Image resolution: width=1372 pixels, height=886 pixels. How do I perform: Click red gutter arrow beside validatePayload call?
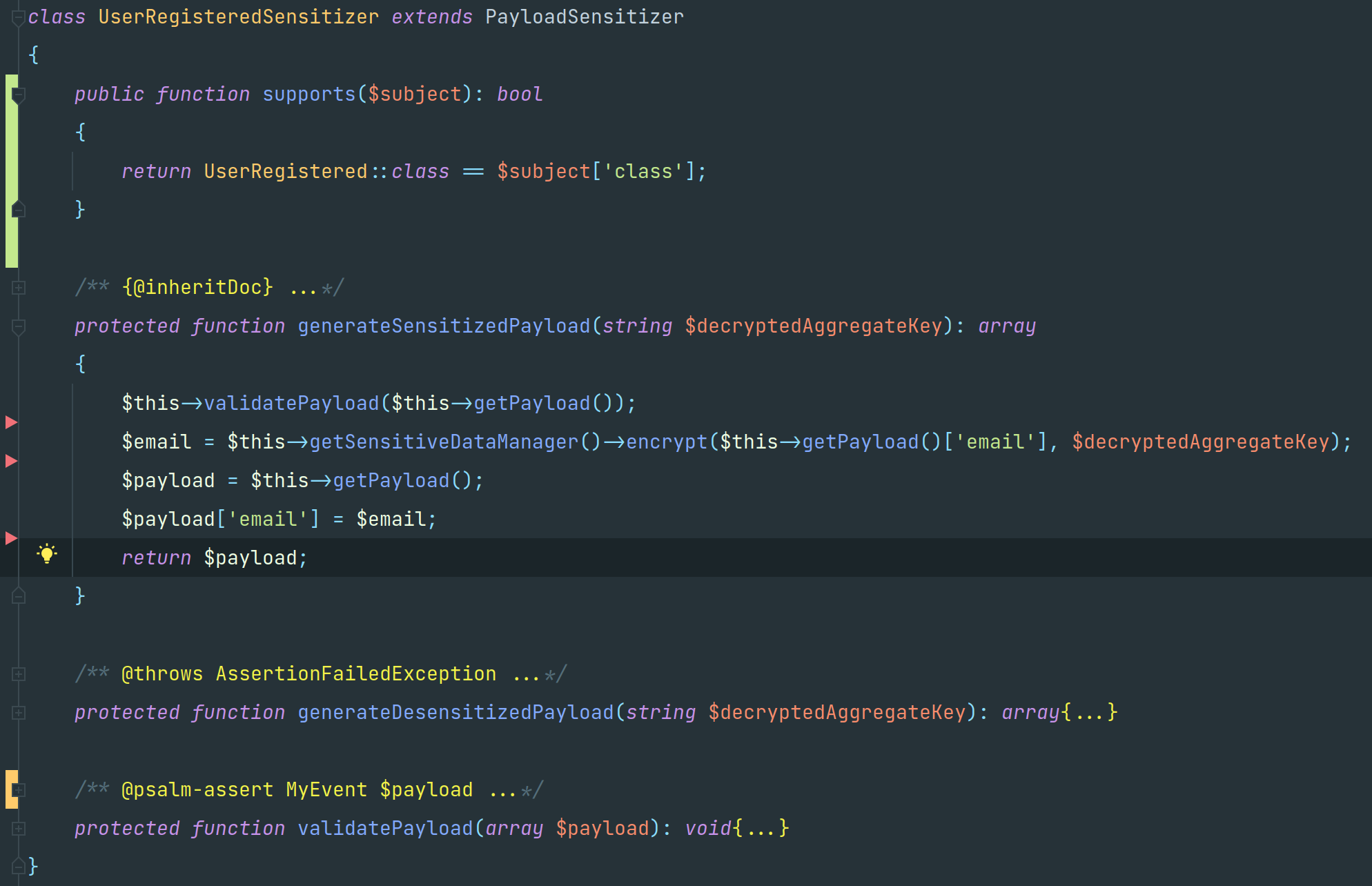click(x=11, y=422)
